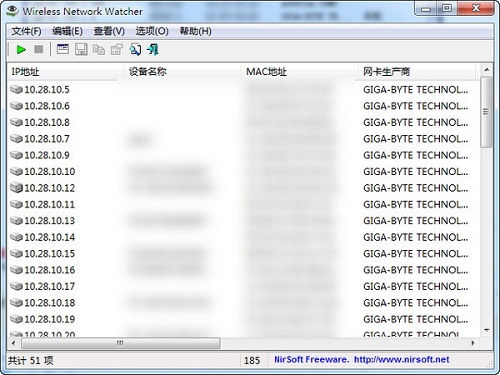
Task: Select the device icon for 10.28.10.14
Action: pyautogui.click(x=16, y=237)
